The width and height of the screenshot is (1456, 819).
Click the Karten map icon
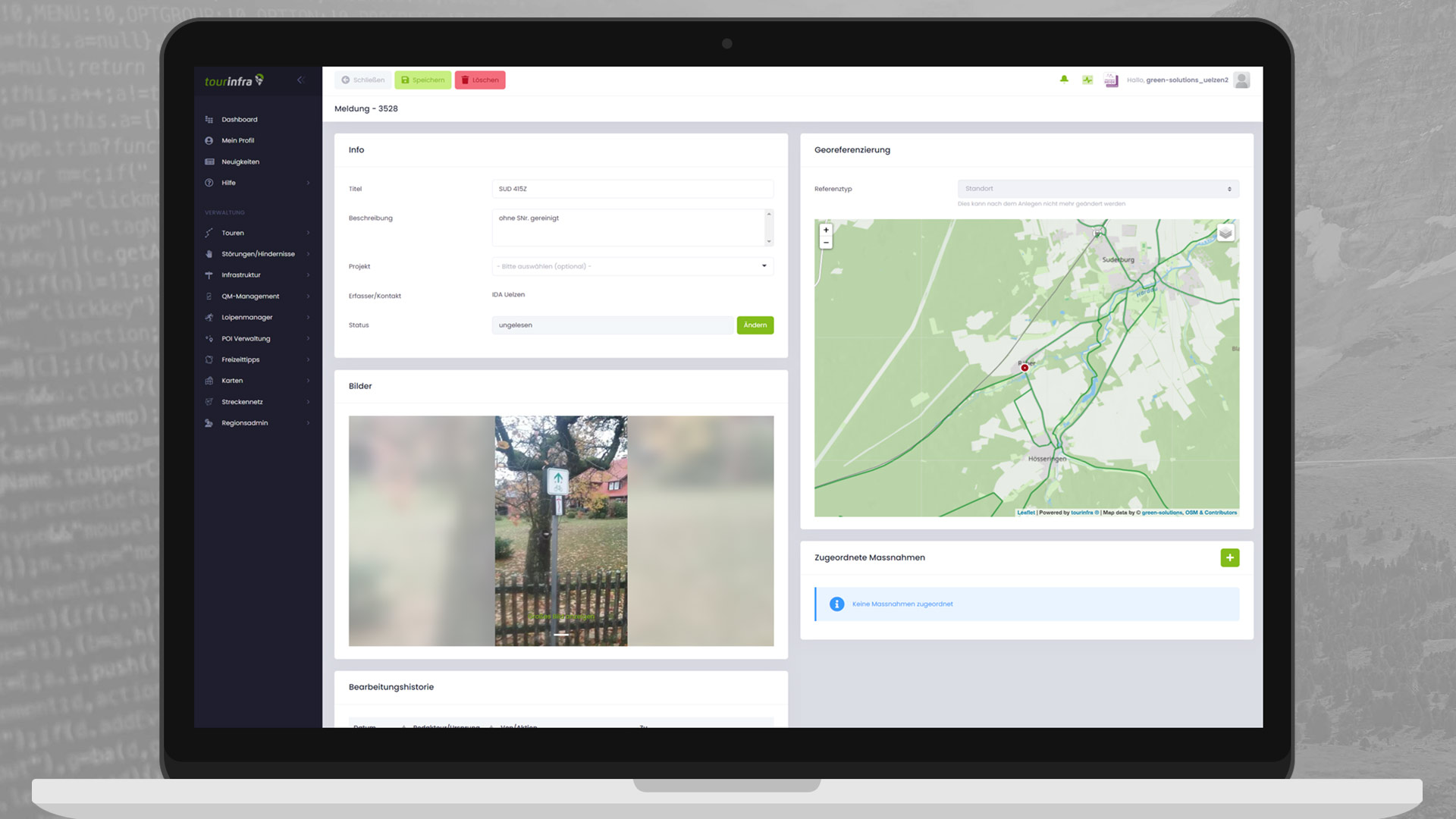click(x=209, y=381)
